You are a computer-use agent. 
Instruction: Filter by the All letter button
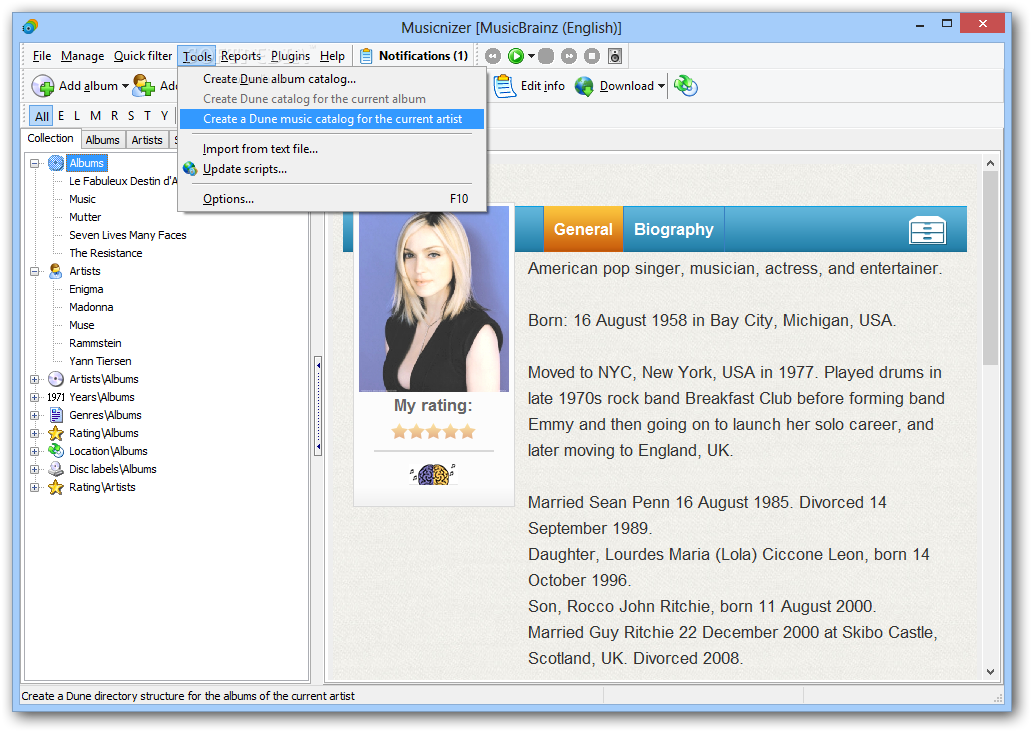click(41, 116)
